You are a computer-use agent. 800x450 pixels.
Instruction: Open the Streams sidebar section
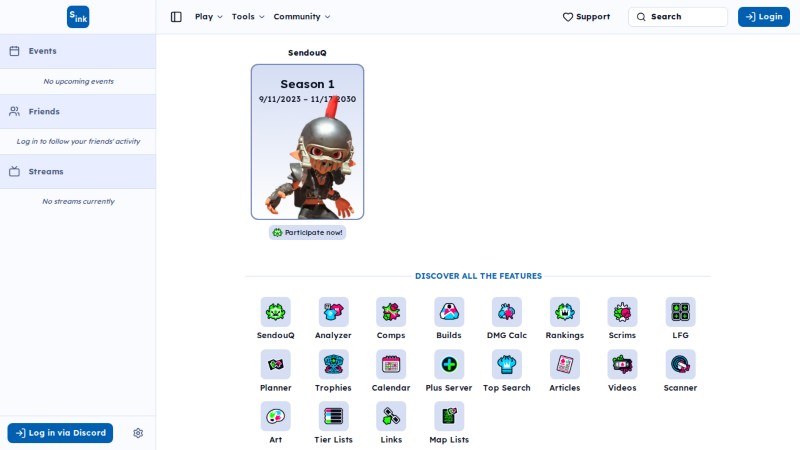(x=78, y=171)
